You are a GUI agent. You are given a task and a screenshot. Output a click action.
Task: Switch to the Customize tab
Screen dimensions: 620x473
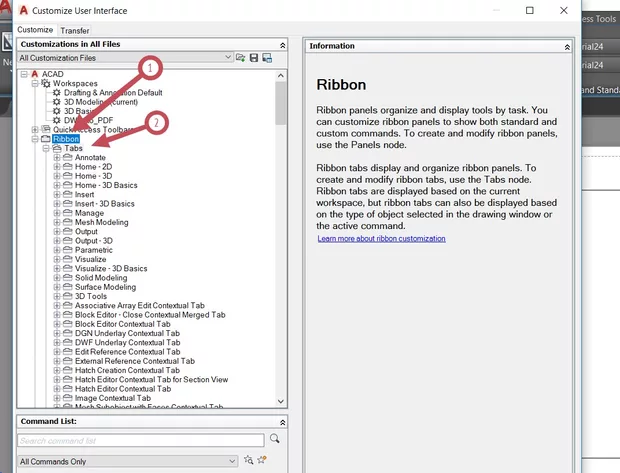tap(35, 30)
